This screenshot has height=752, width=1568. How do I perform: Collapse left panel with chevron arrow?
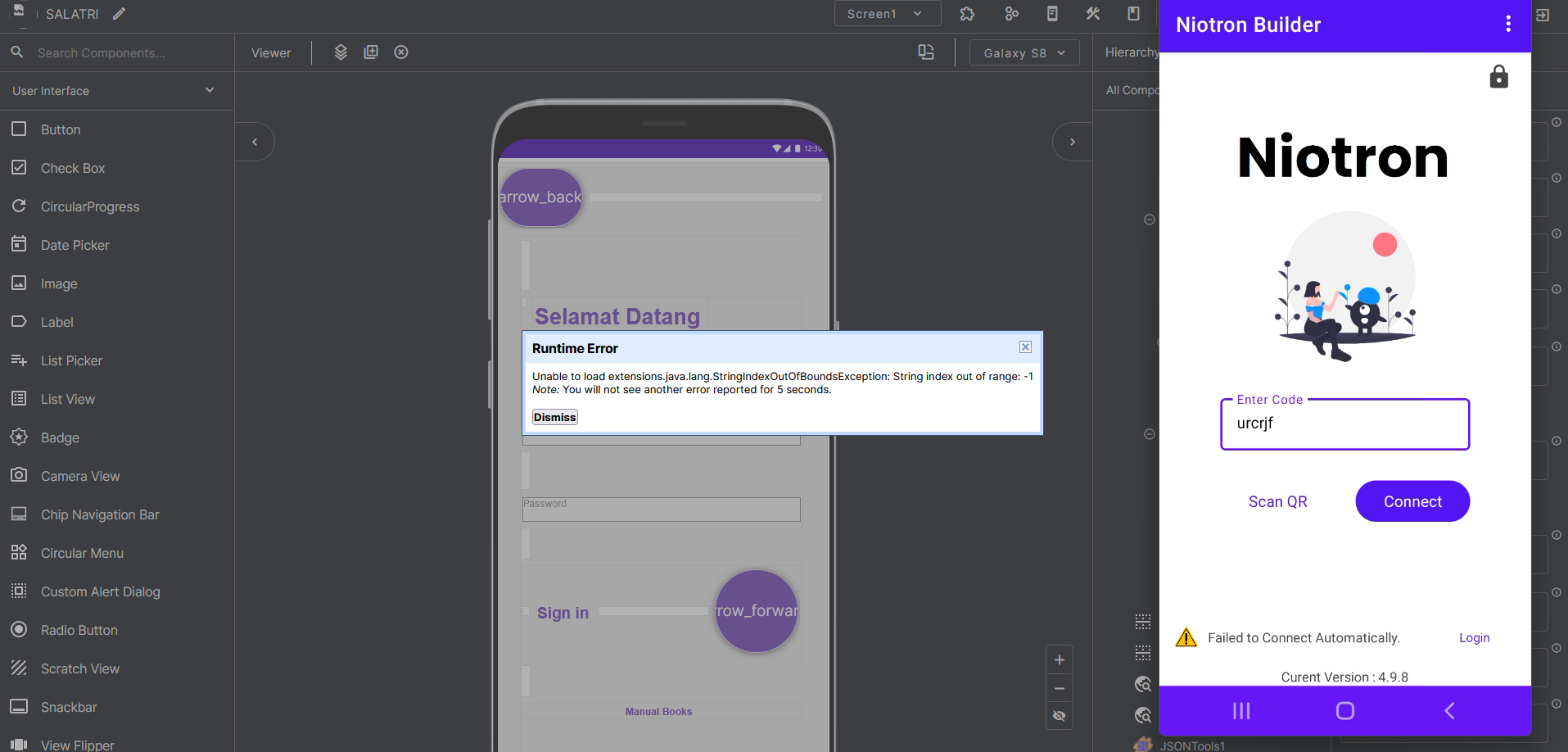coord(255,142)
